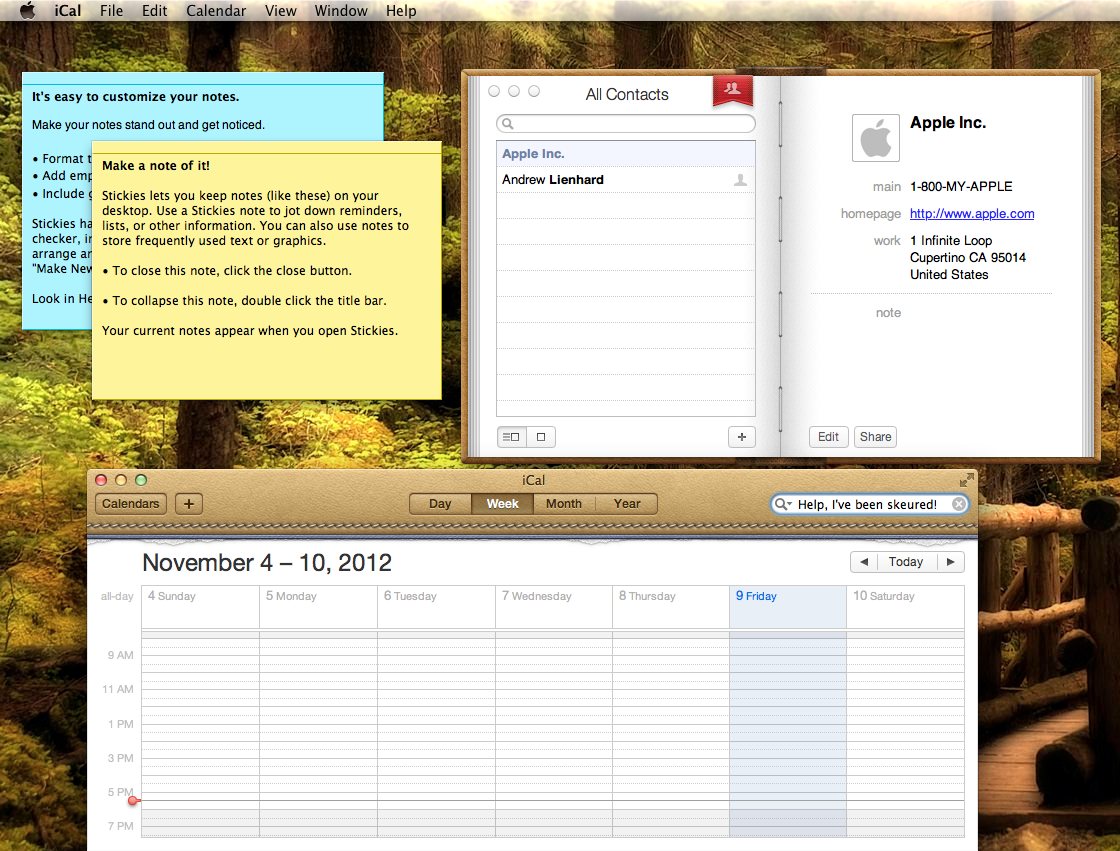Click the 'It's easy to customize your notes.' heading
1120x851 pixels.
136,96
